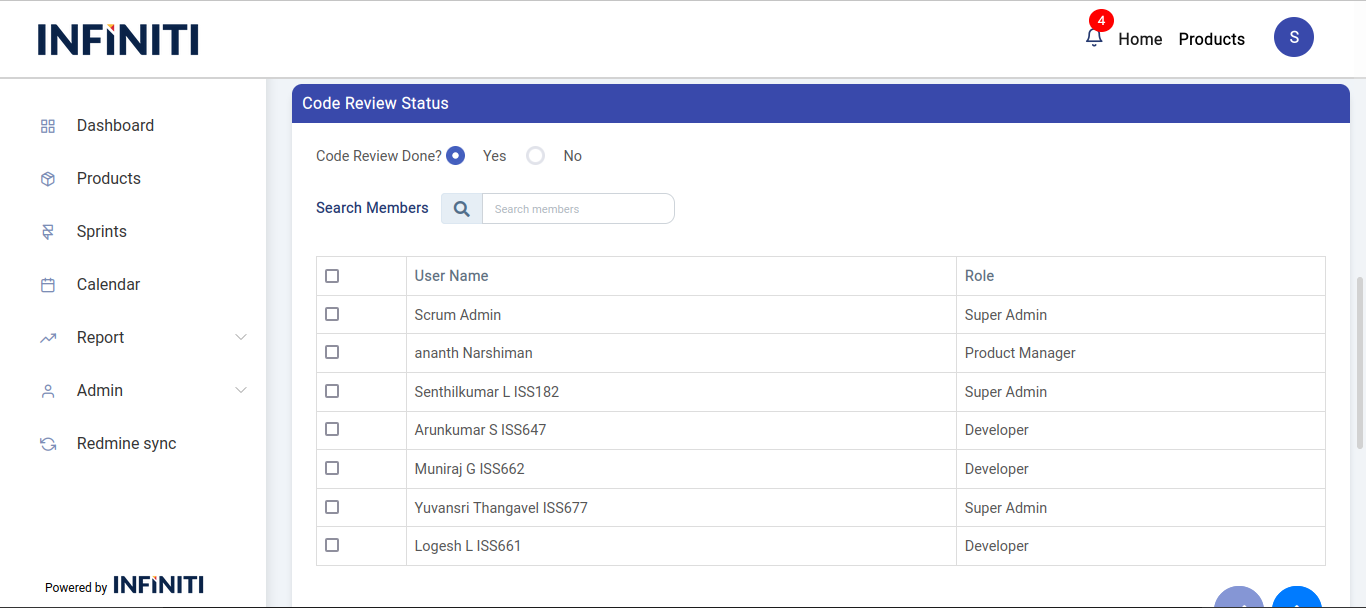Open the notifications bell icon
This screenshot has height=608, width=1366.
[x=1094, y=38]
